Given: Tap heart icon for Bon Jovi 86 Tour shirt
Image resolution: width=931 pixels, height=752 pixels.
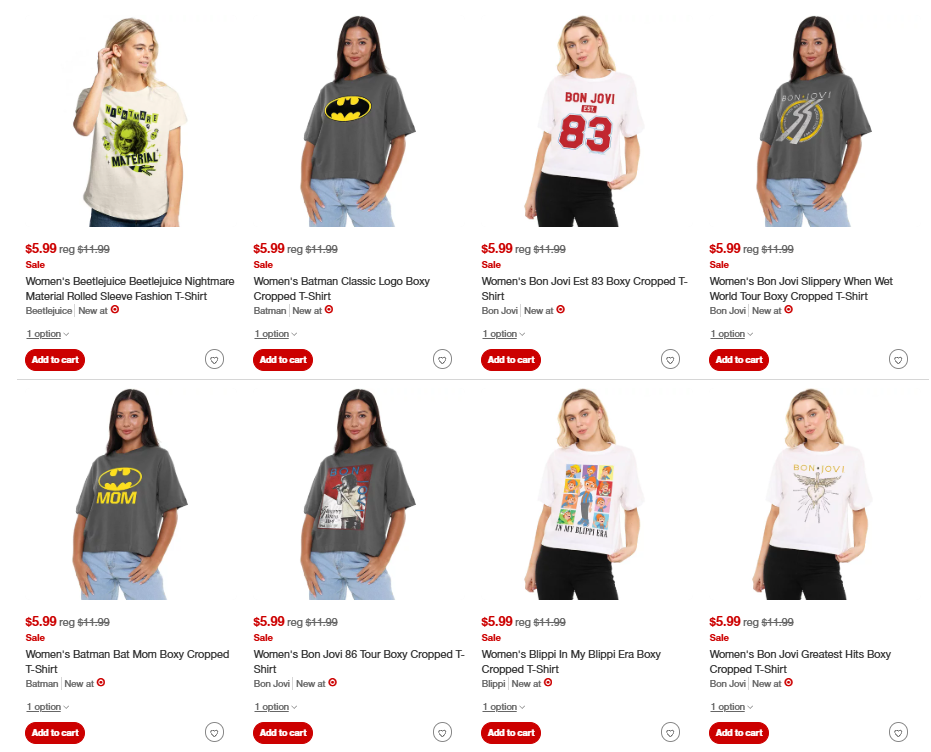Looking at the screenshot, I should tap(442, 732).
